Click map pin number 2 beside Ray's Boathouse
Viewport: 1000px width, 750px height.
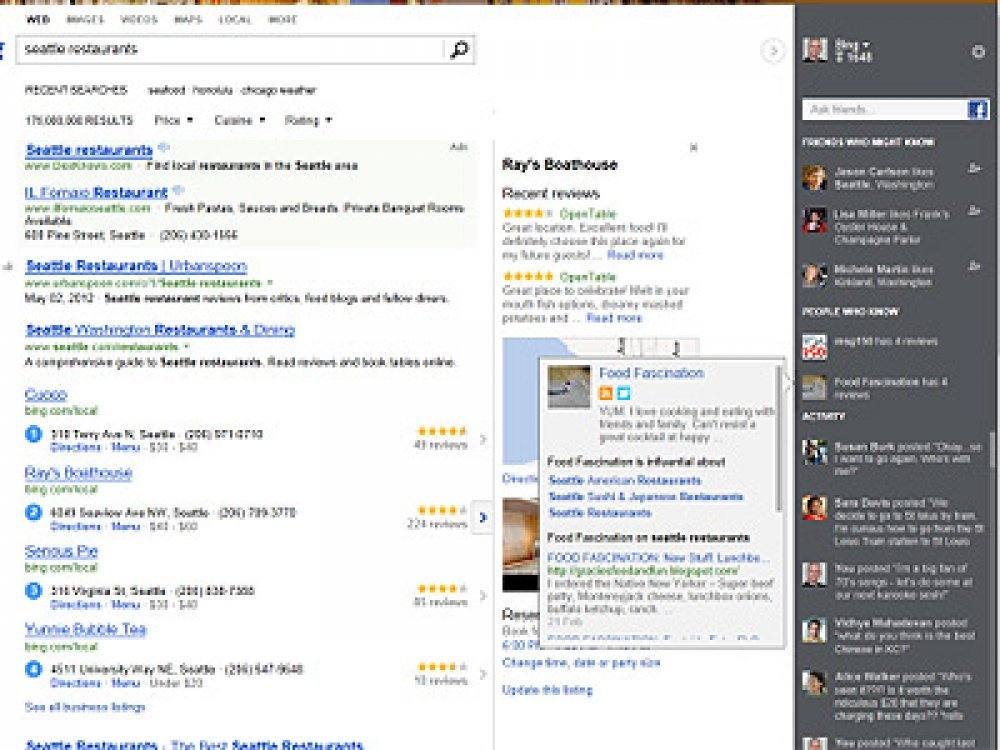point(33,512)
